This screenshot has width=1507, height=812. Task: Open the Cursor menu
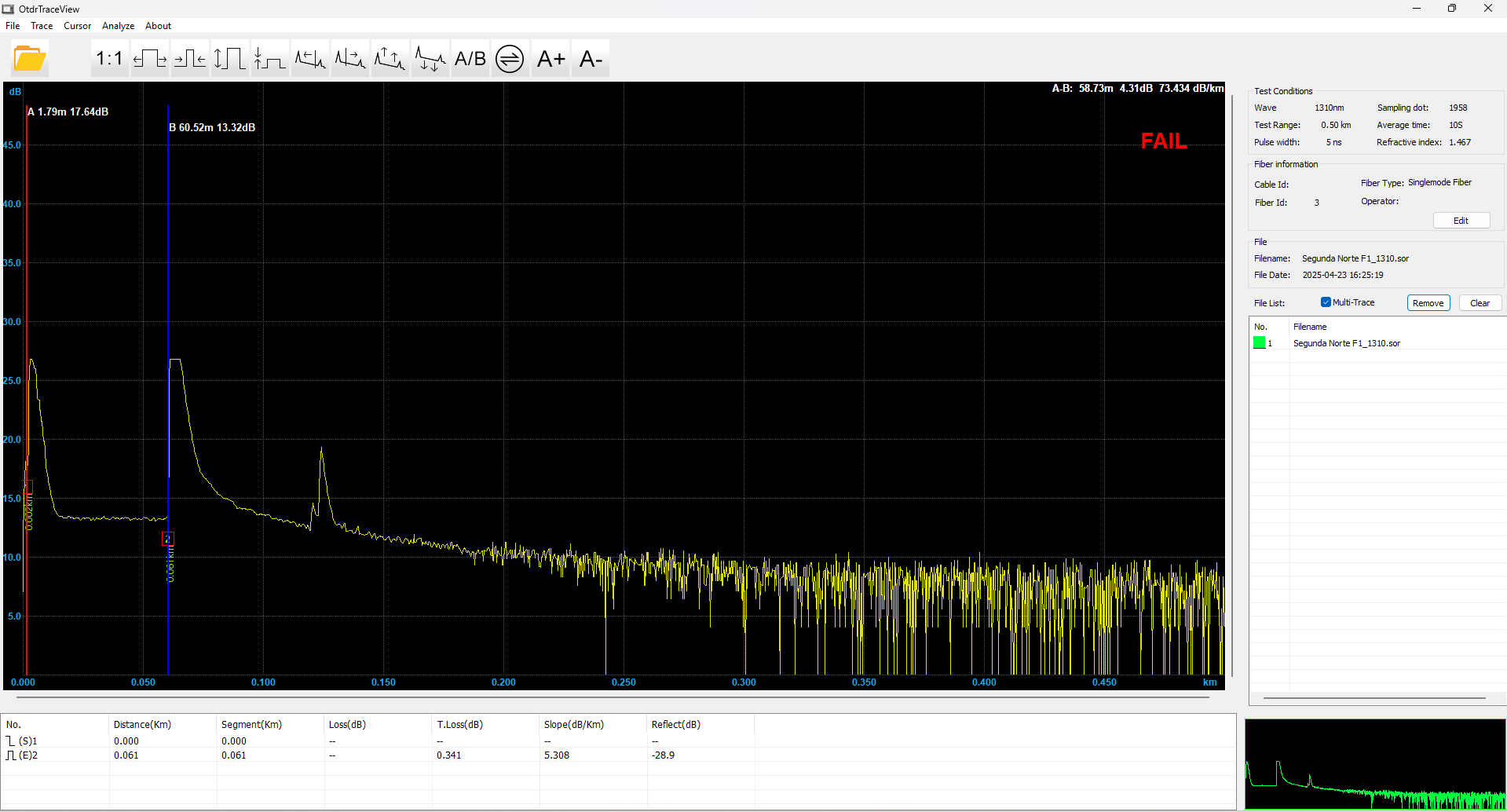coord(77,26)
